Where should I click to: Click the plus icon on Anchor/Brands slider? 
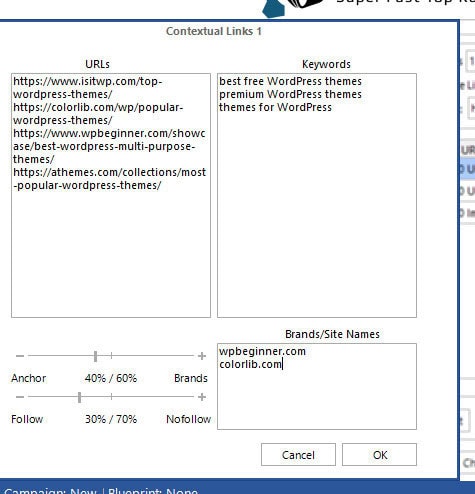[202, 356]
